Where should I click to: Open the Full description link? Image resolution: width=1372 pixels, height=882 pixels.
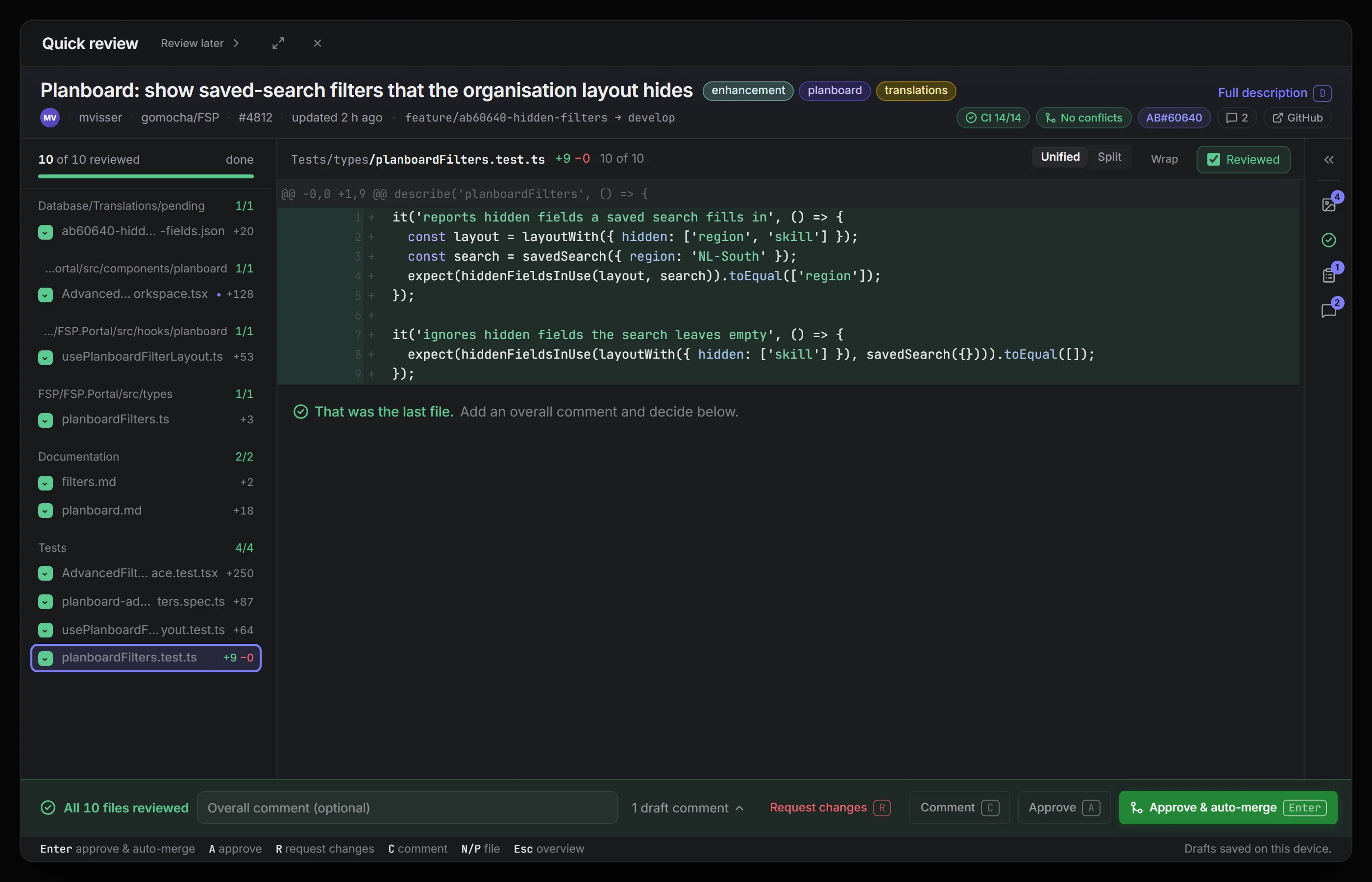click(1274, 93)
